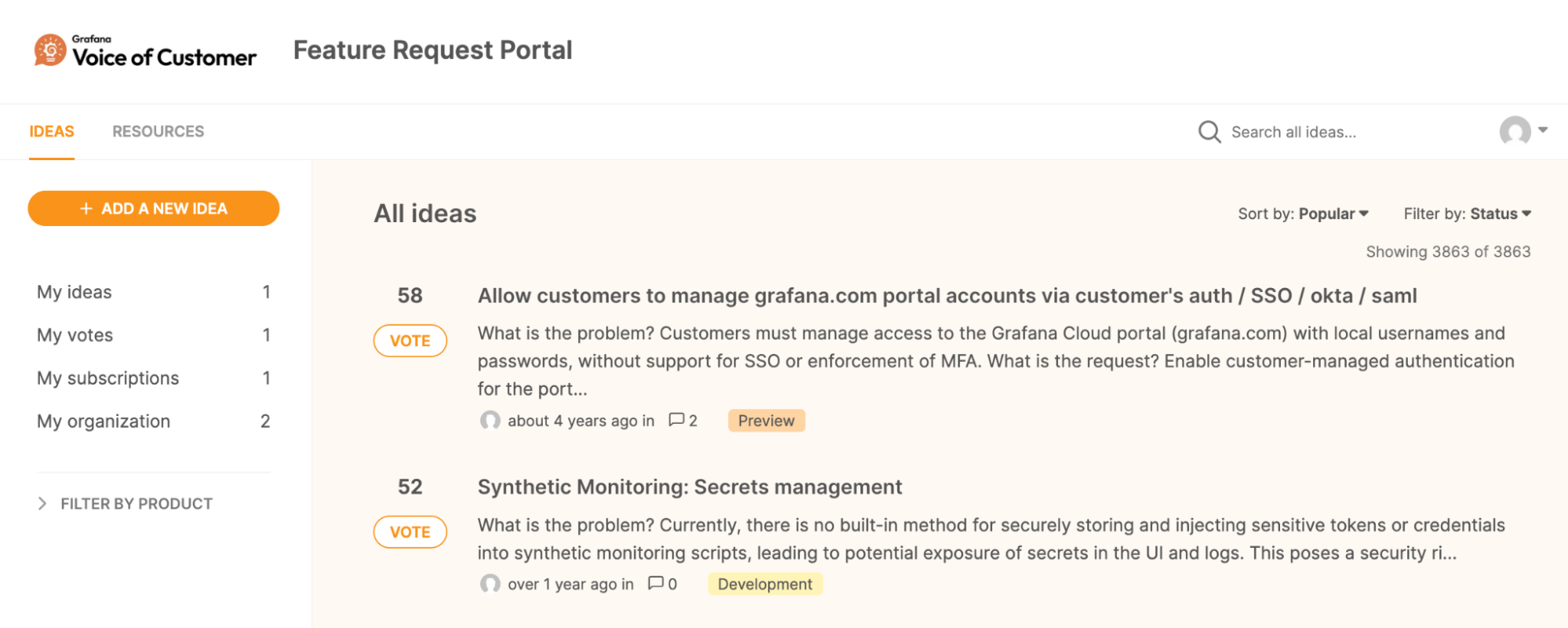This screenshot has width=1568, height=628.
Task: Click the Development status tag
Action: [x=765, y=584]
